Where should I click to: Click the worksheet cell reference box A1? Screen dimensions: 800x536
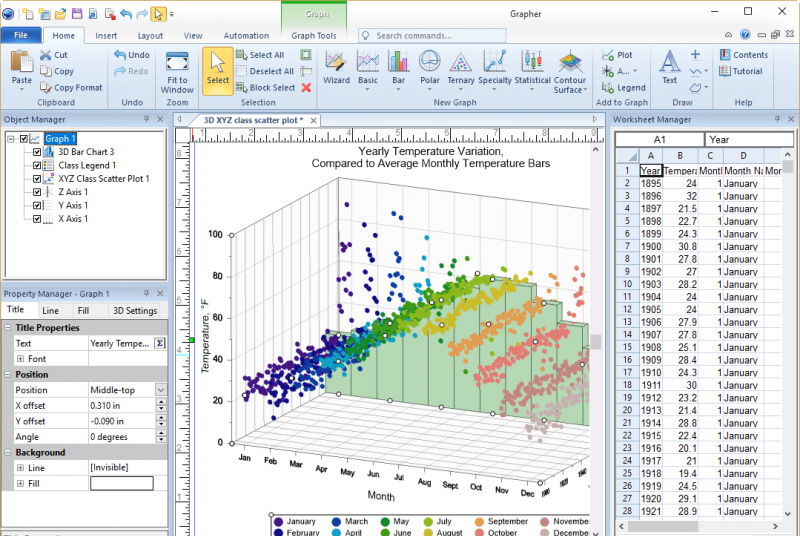tap(659, 139)
